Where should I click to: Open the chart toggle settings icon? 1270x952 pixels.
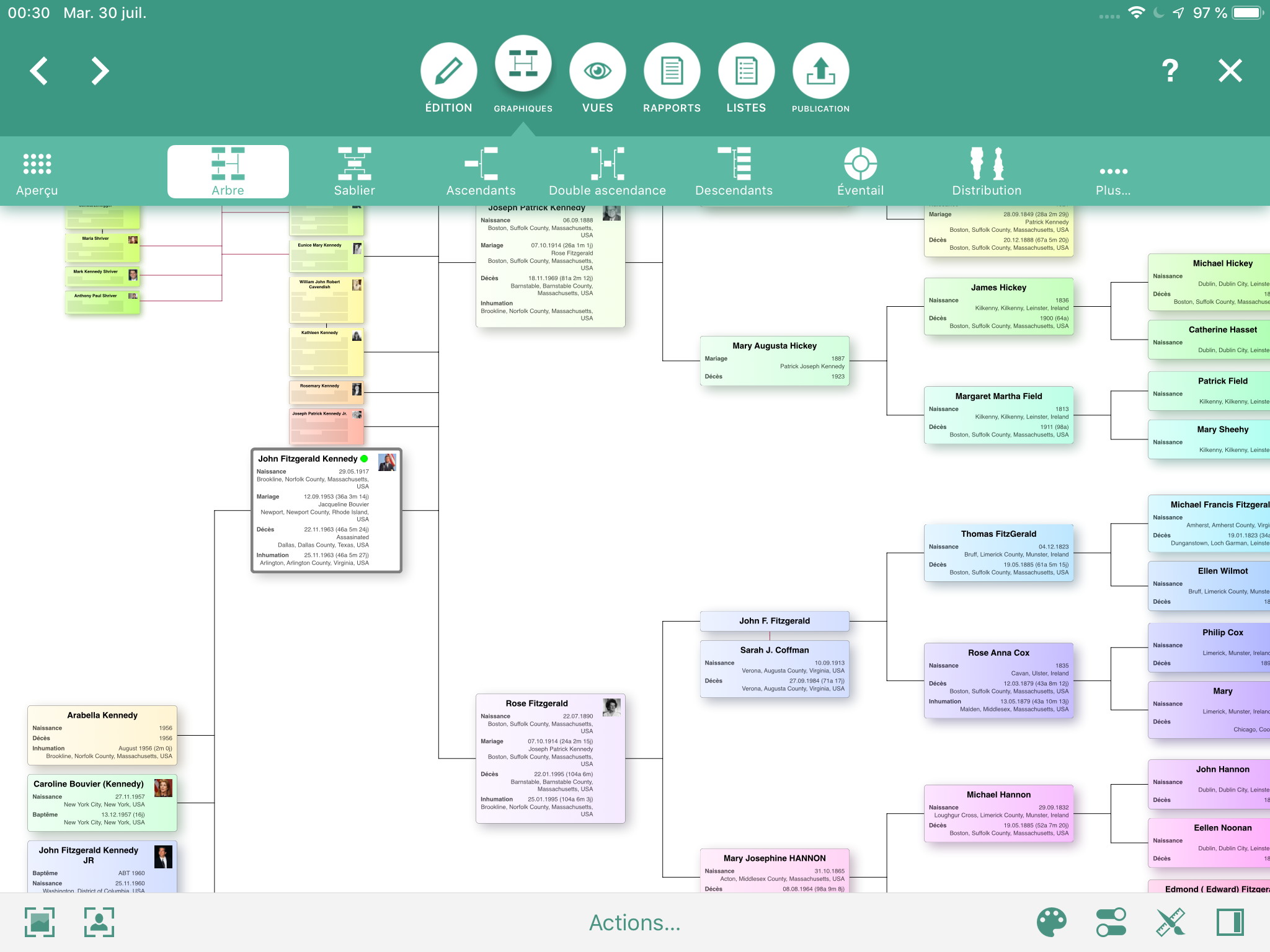(1111, 922)
